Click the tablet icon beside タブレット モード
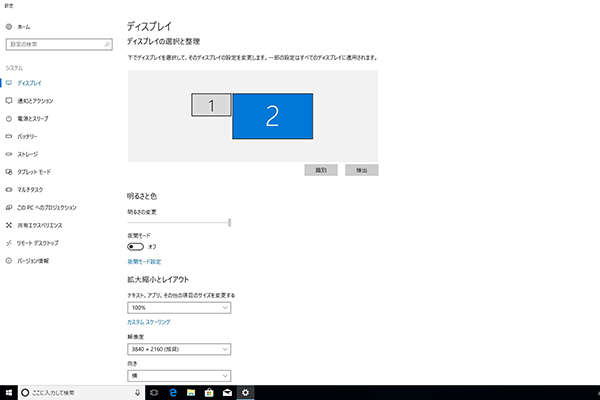This screenshot has width=600, height=400. coord(9,172)
